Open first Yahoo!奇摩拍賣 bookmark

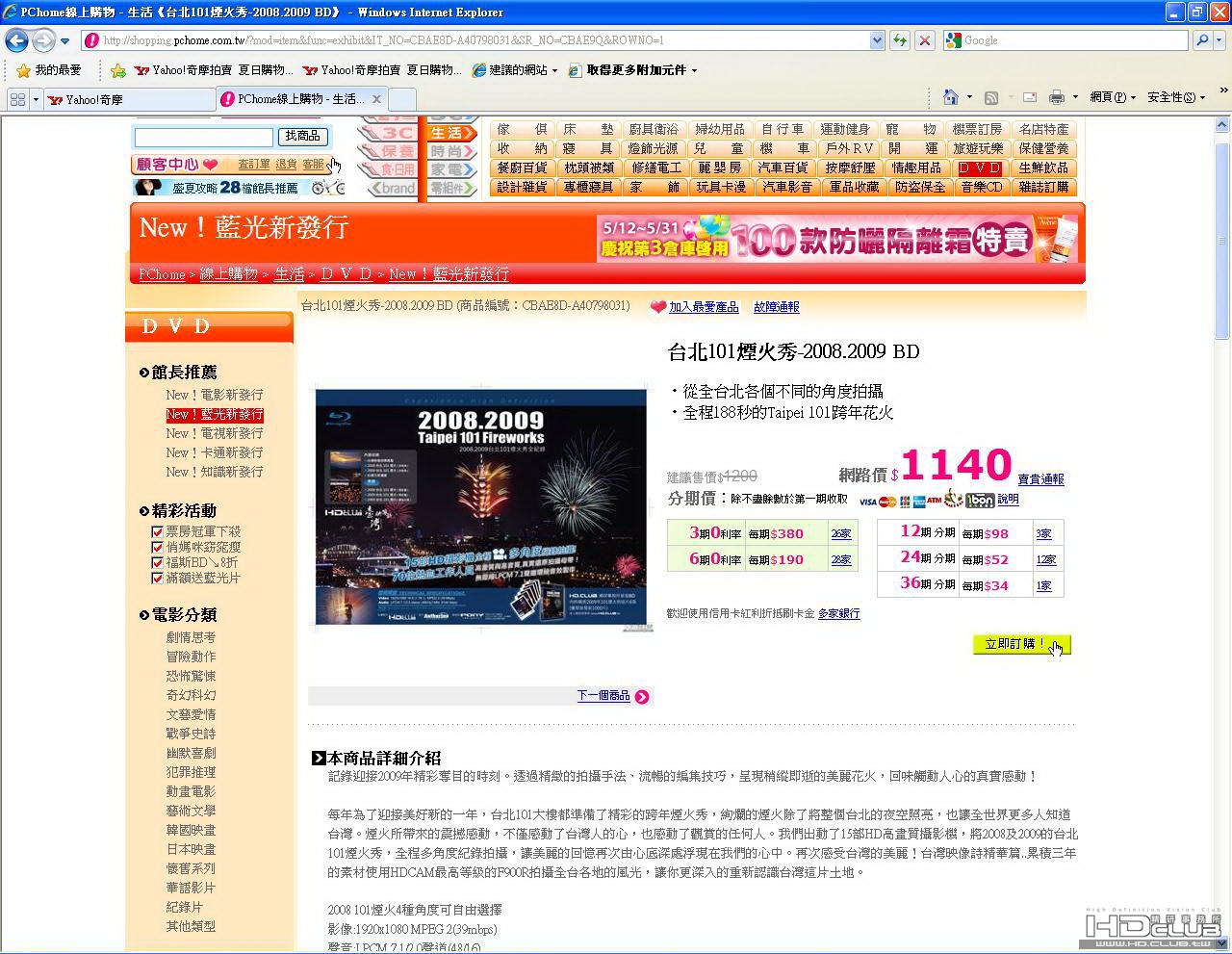[x=214, y=70]
